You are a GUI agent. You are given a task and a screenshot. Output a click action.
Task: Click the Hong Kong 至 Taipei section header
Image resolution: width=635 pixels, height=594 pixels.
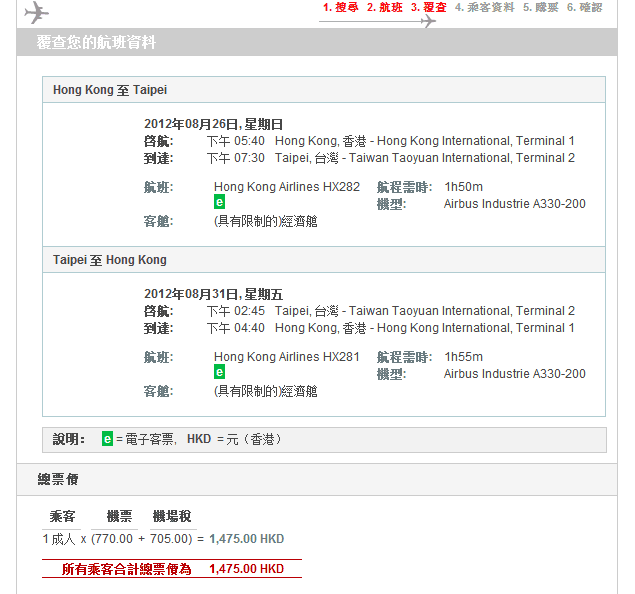click(110, 90)
